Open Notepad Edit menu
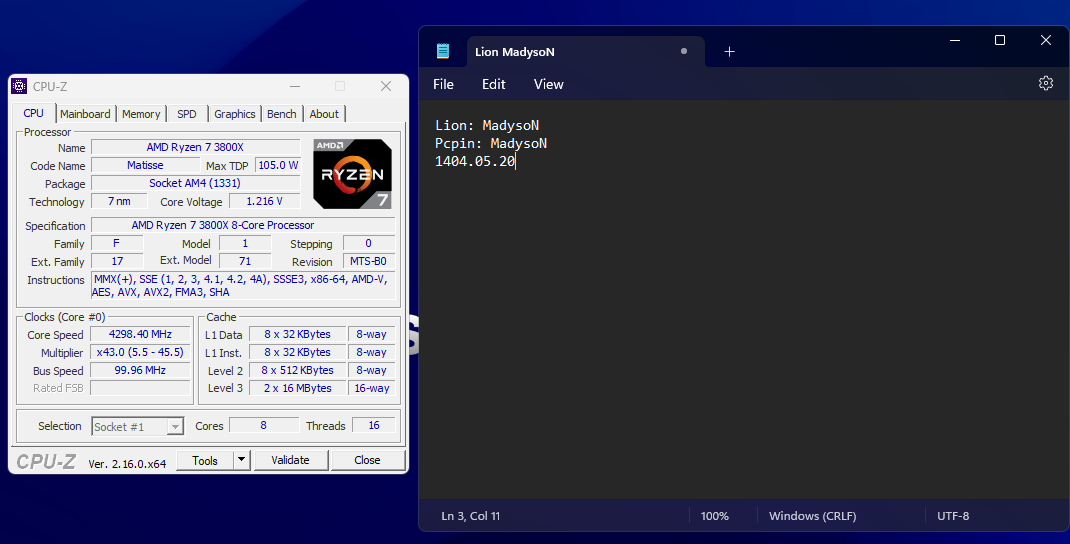Screen dimensions: 1070x544 [x=493, y=84]
